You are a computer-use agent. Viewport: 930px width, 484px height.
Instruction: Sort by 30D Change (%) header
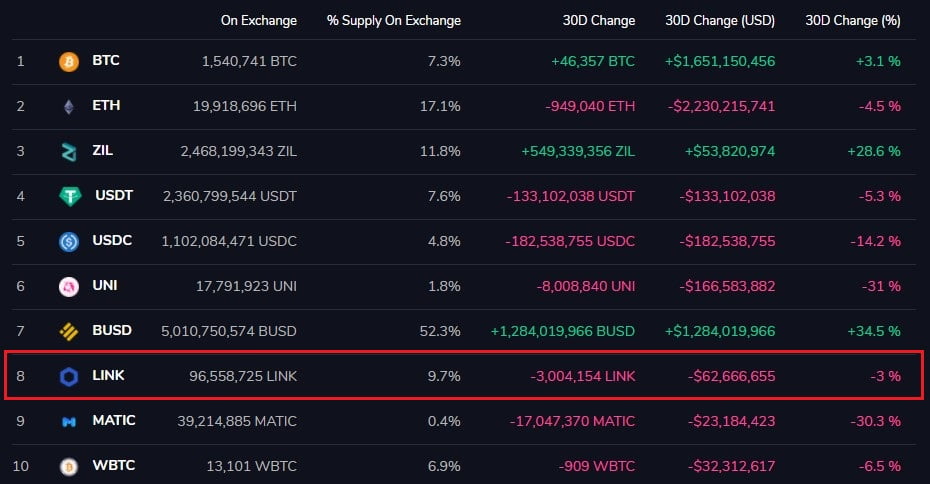click(x=853, y=20)
